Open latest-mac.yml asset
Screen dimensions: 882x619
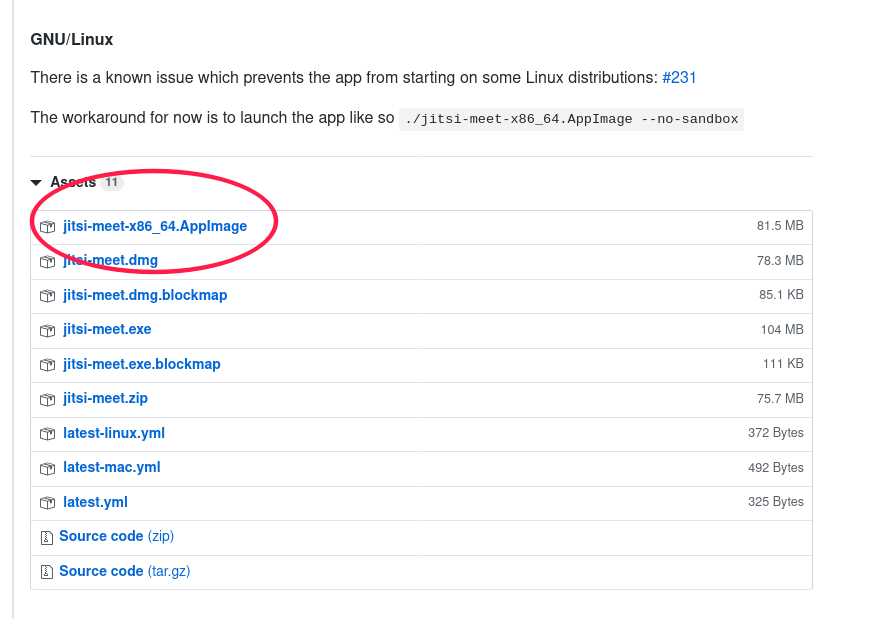point(111,468)
